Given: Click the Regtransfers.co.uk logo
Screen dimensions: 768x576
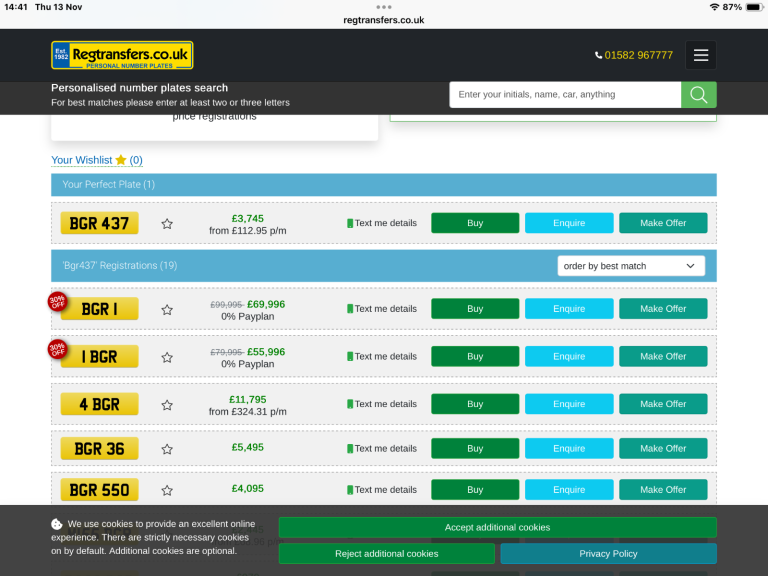Looking at the screenshot, I should coord(122,55).
